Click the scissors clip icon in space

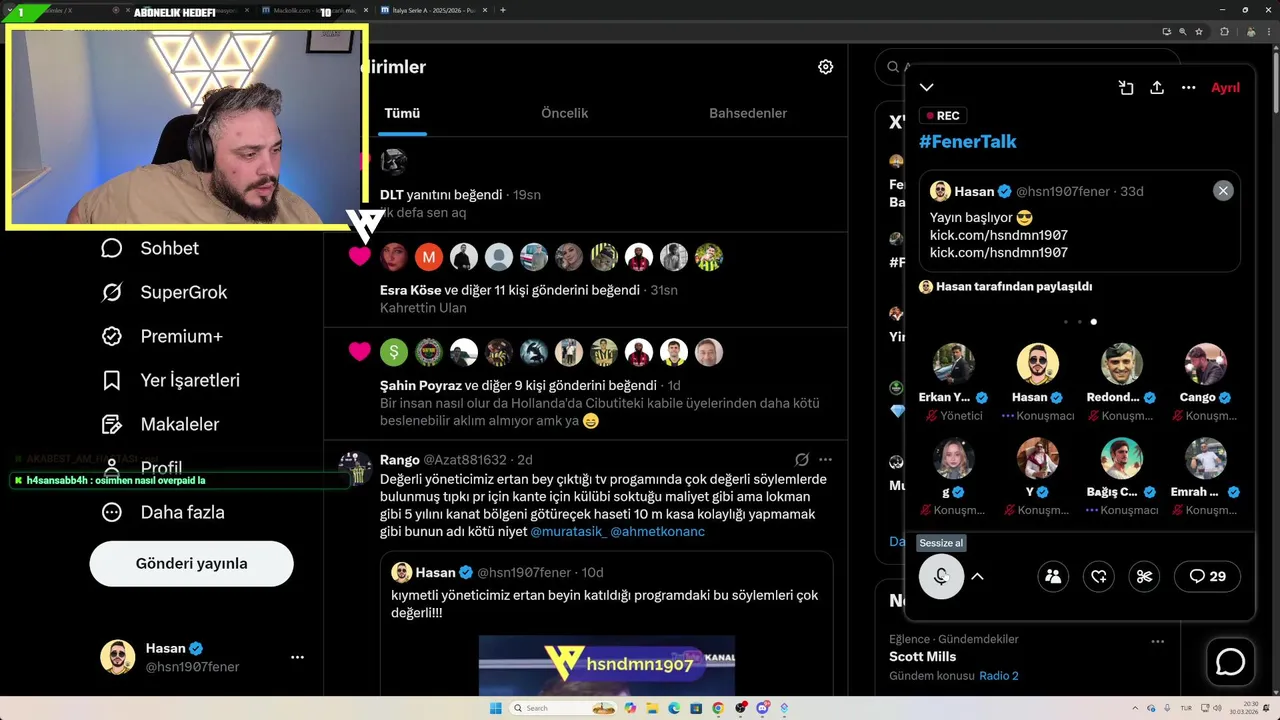(1145, 576)
